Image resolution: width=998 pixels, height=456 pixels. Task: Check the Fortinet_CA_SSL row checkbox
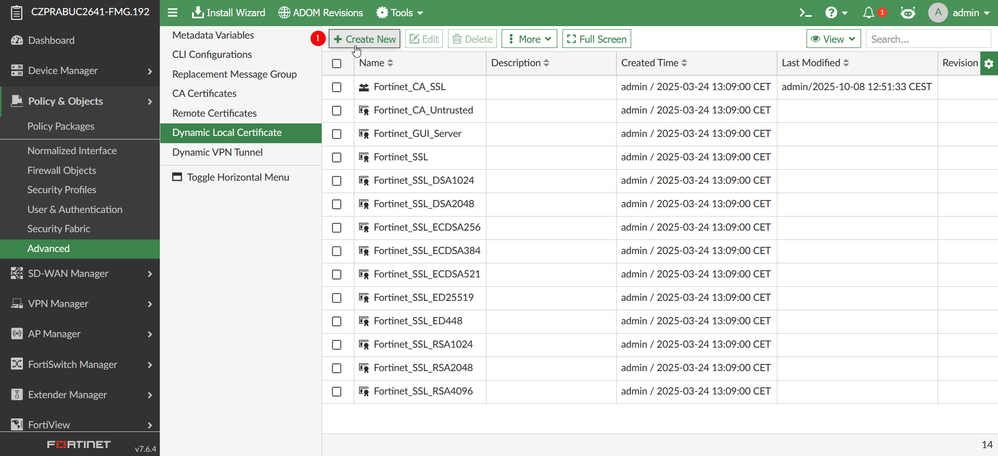coord(337,87)
